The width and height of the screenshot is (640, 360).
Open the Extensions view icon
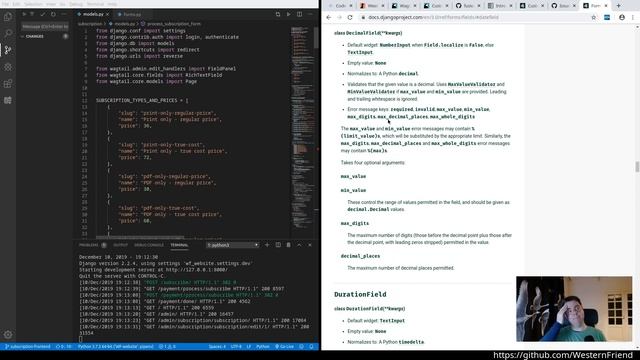pyautogui.click(x=8, y=83)
